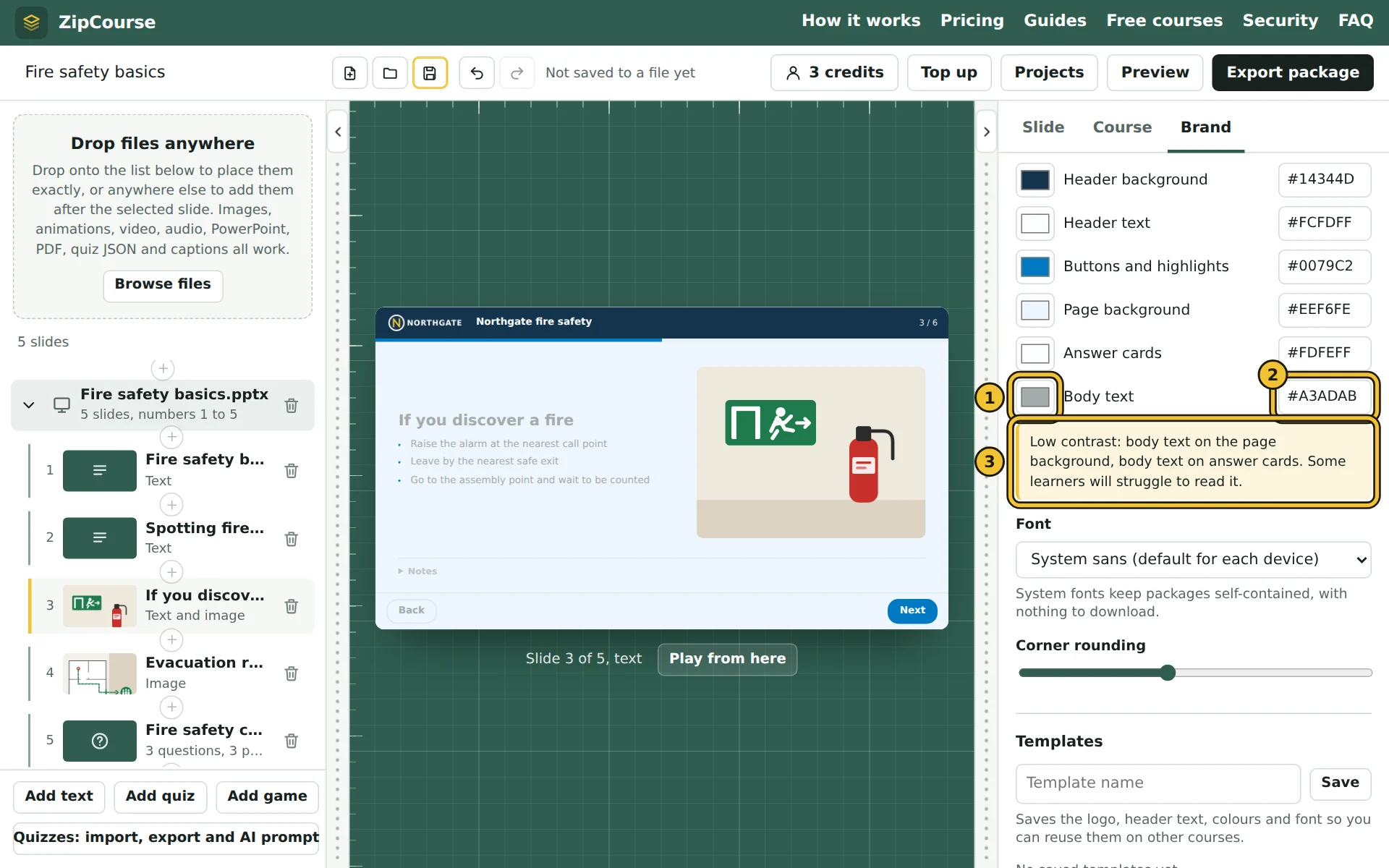
Task: Collapse the left slide list panel
Action: [338, 132]
